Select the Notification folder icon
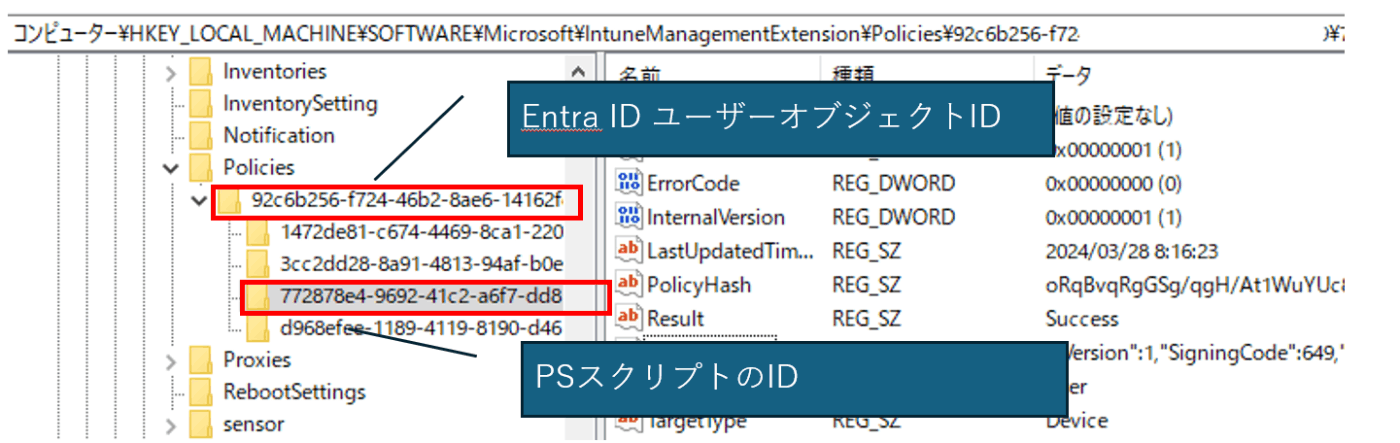This screenshot has height=443, width=1400. pos(201,136)
